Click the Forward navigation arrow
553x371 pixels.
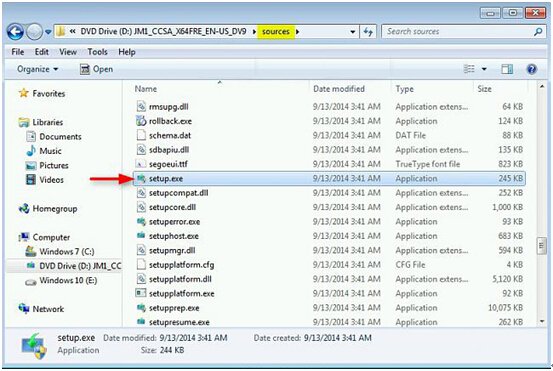(35, 32)
